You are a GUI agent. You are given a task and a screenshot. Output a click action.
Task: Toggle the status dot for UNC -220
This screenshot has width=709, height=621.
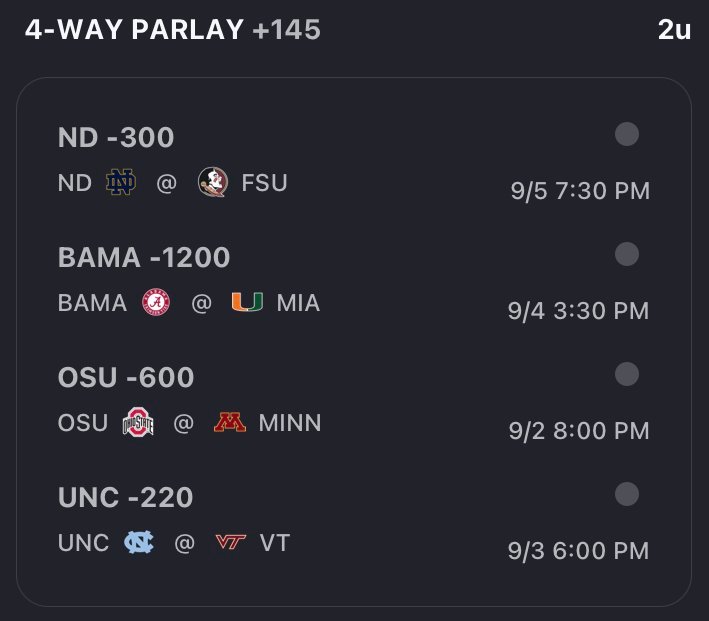point(627,494)
